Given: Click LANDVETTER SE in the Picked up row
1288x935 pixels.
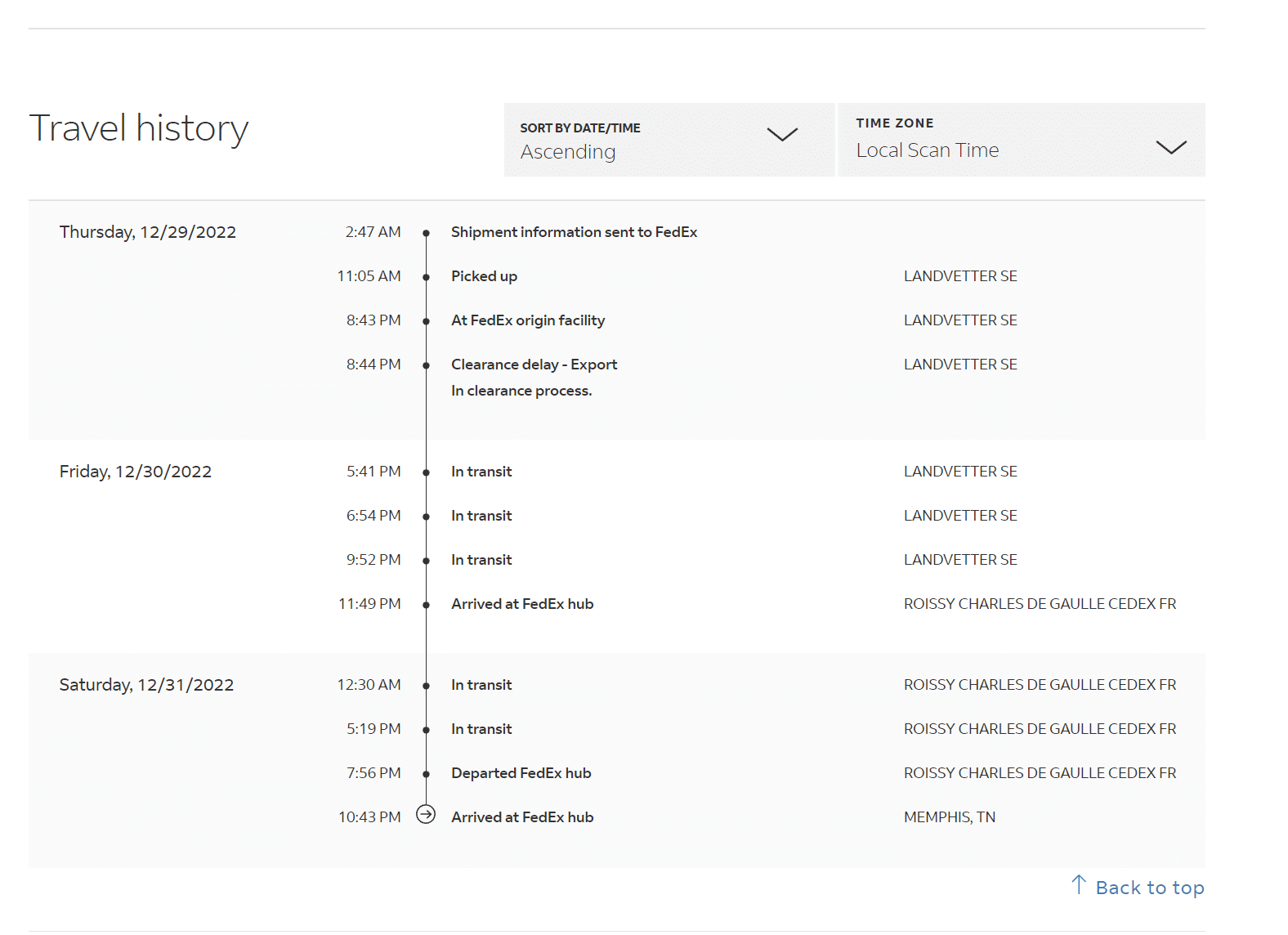Looking at the screenshot, I should [960, 276].
